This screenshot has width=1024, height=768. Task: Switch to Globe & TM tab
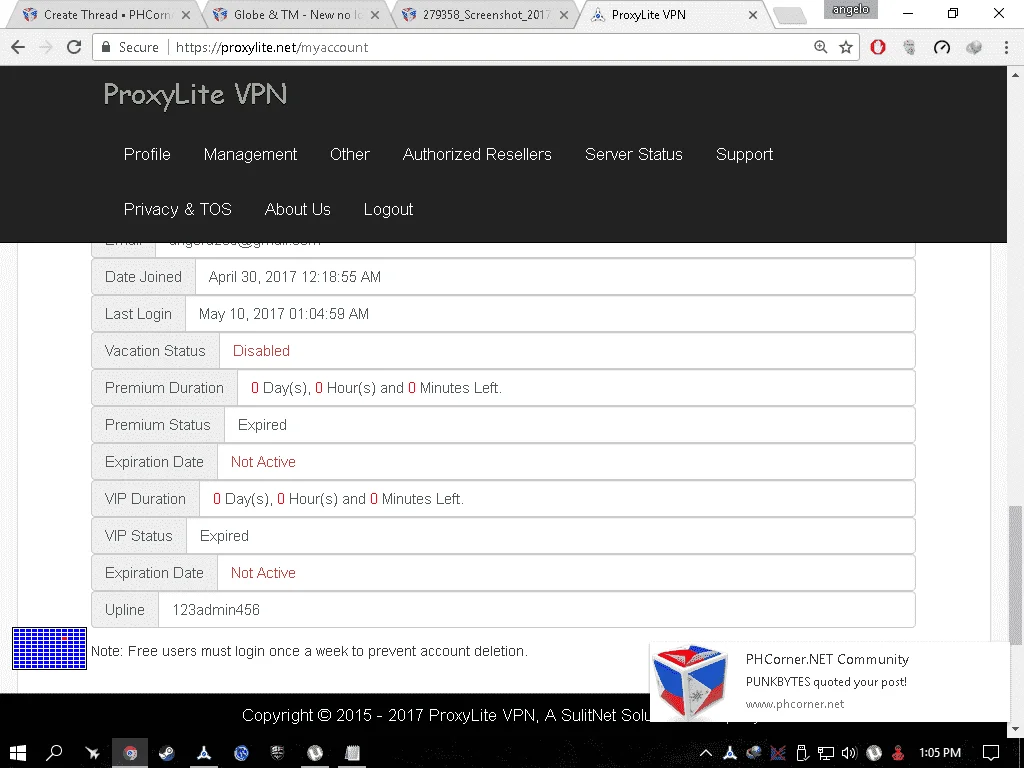(297, 14)
